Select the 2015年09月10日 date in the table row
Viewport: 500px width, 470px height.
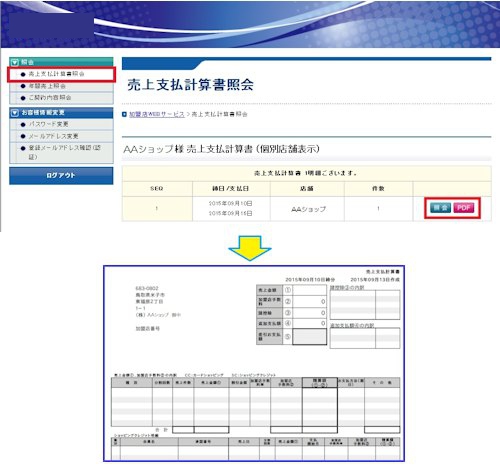click(x=231, y=203)
